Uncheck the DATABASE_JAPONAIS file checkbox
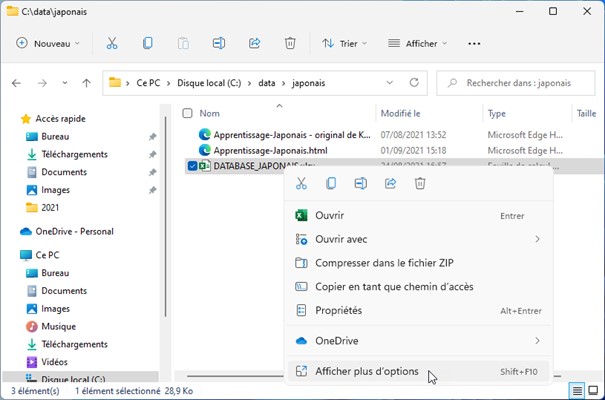This screenshot has height=400, width=605. (192, 166)
